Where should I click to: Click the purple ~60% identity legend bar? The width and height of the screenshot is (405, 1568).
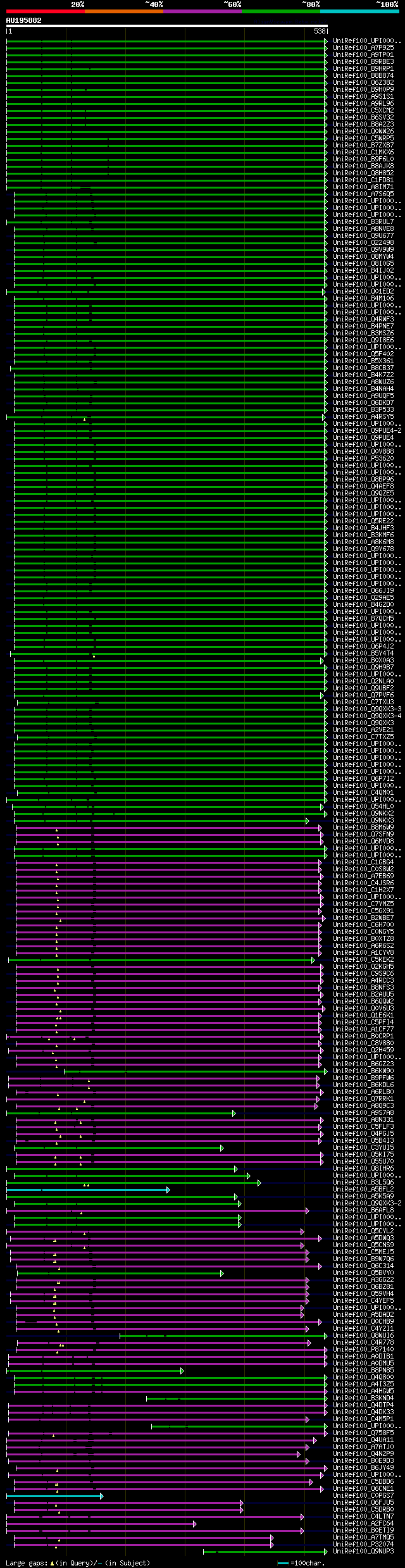coord(202,11)
